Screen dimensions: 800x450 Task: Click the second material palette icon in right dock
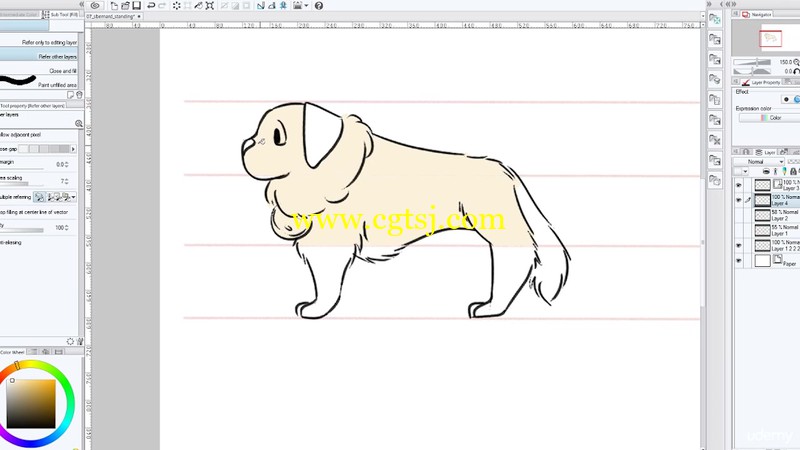(x=715, y=39)
